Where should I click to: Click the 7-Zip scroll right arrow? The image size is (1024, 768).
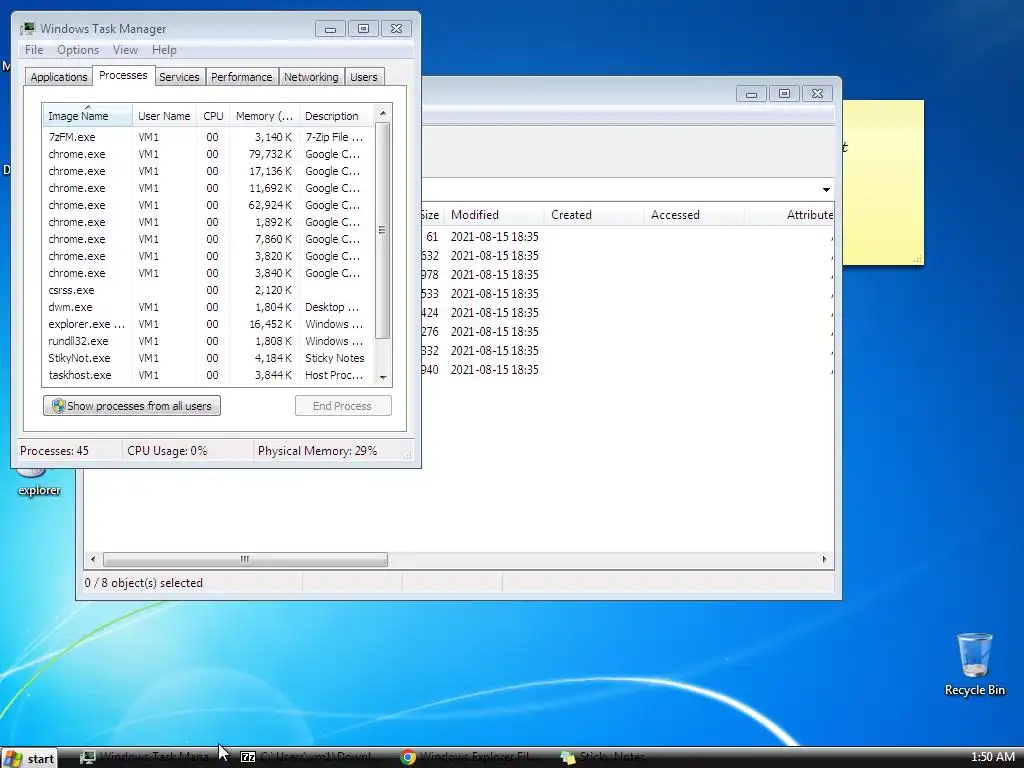(x=824, y=560)
